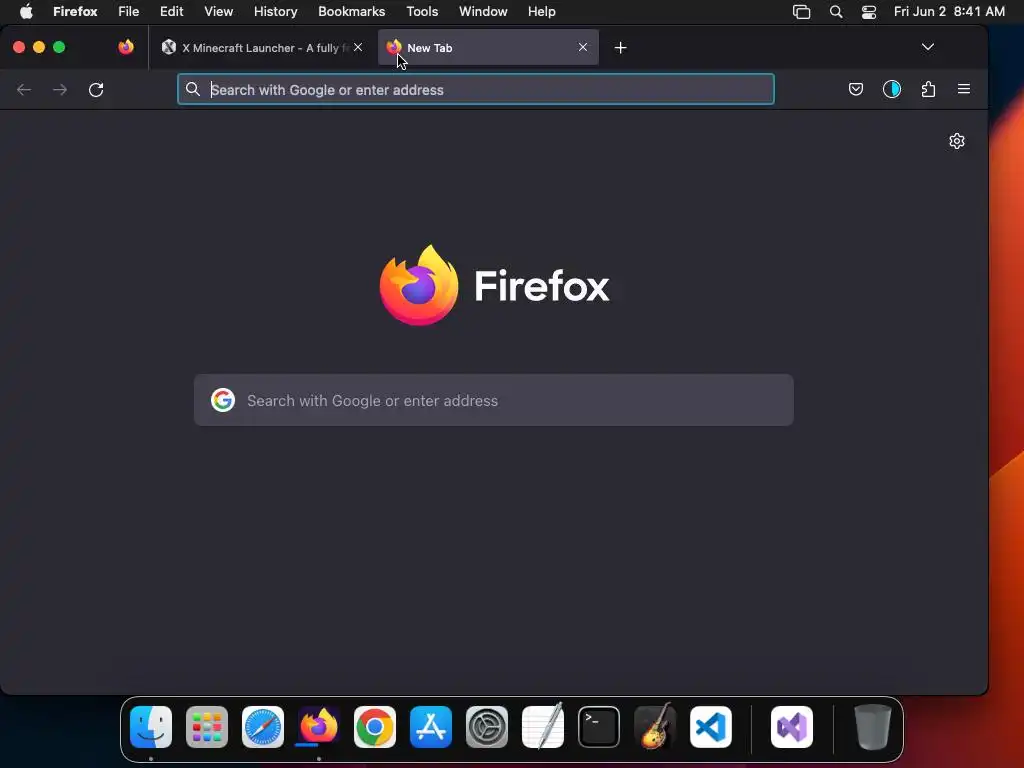Launch Safari from the Dock

point(263,727)
